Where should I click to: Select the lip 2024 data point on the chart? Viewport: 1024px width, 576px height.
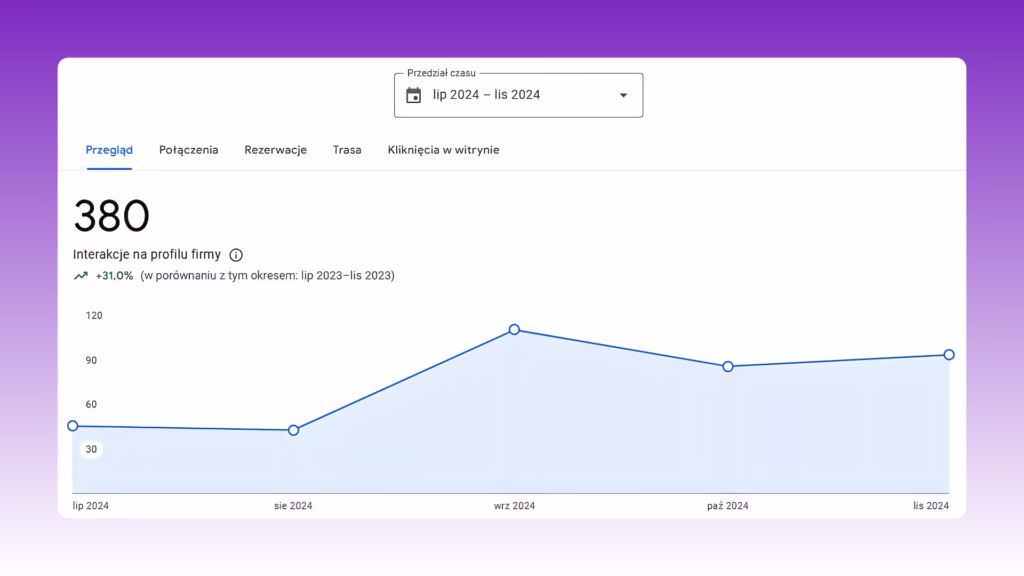click(73, 426)
